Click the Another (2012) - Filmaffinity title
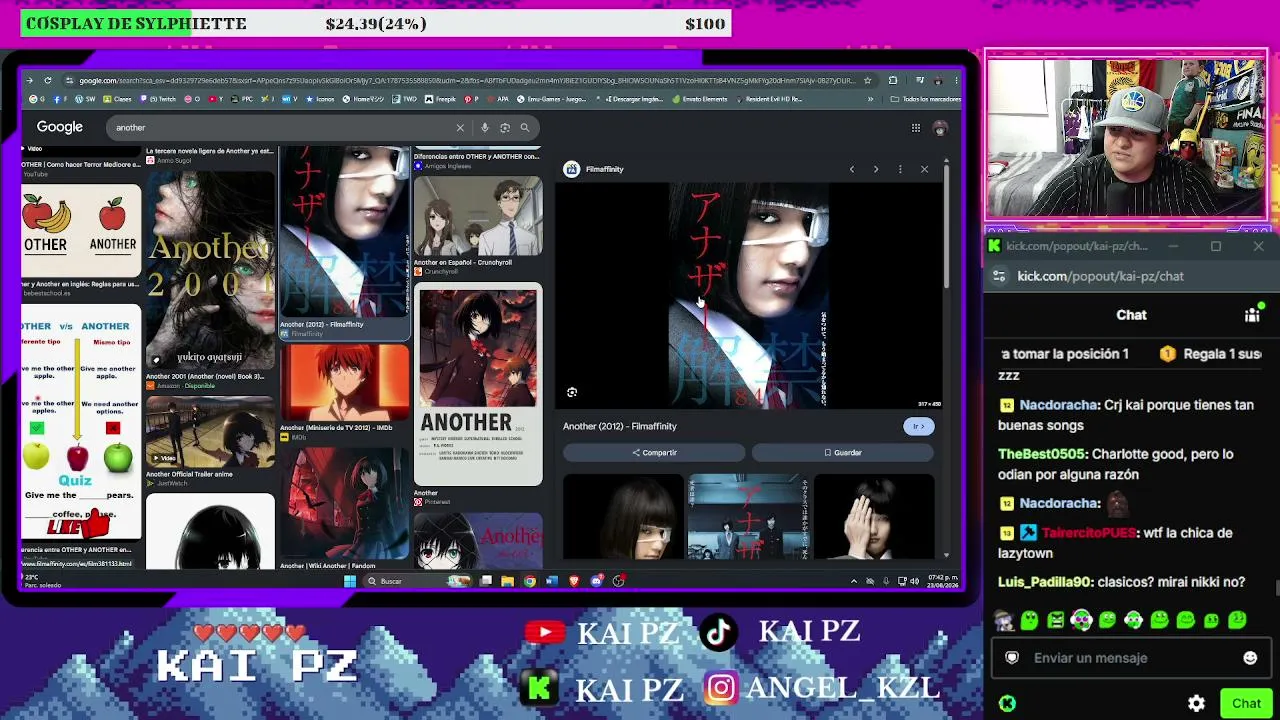Screen dimensions: 1280x720 pyautogui.click(x=620, y=426)
